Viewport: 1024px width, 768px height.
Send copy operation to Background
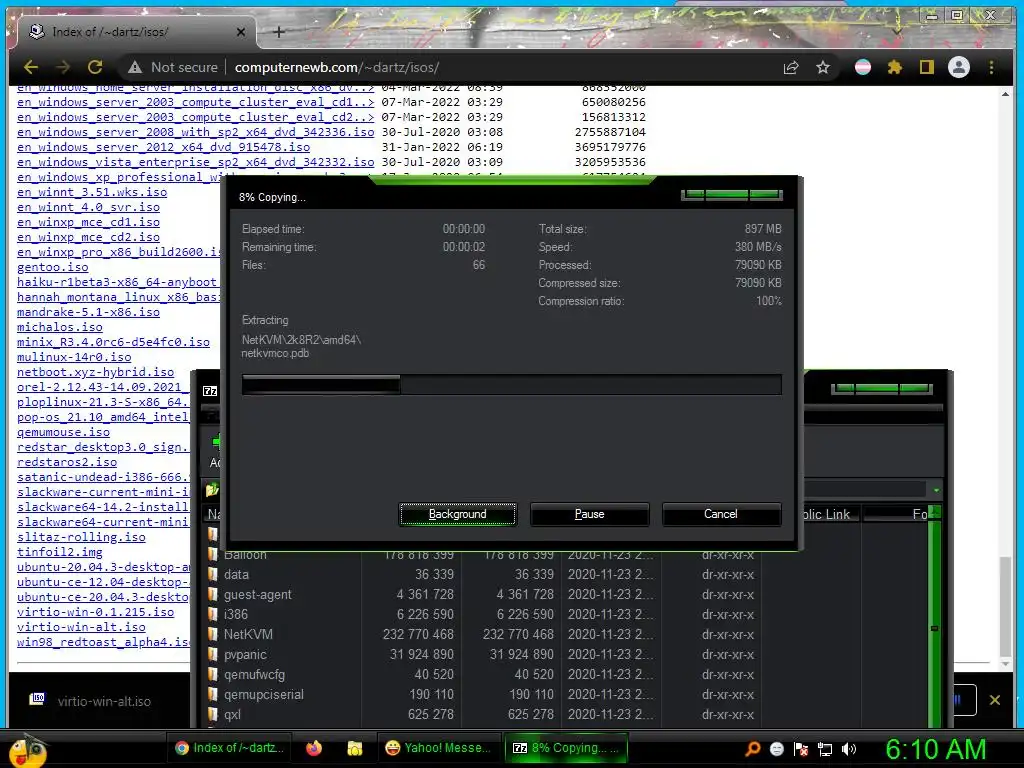coord(457,514)
